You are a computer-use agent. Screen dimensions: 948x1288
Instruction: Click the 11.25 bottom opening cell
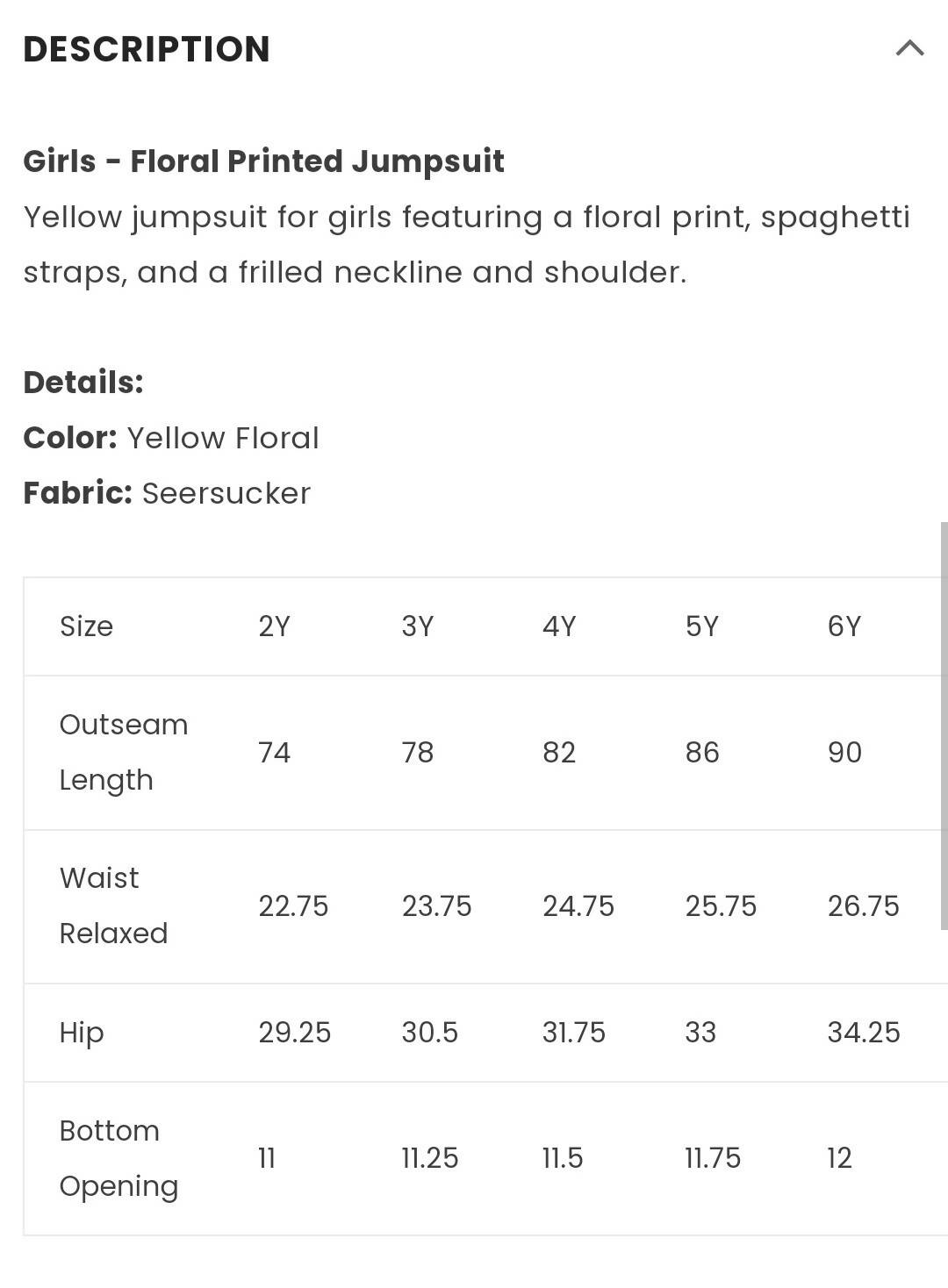(x=430, y=1158)
